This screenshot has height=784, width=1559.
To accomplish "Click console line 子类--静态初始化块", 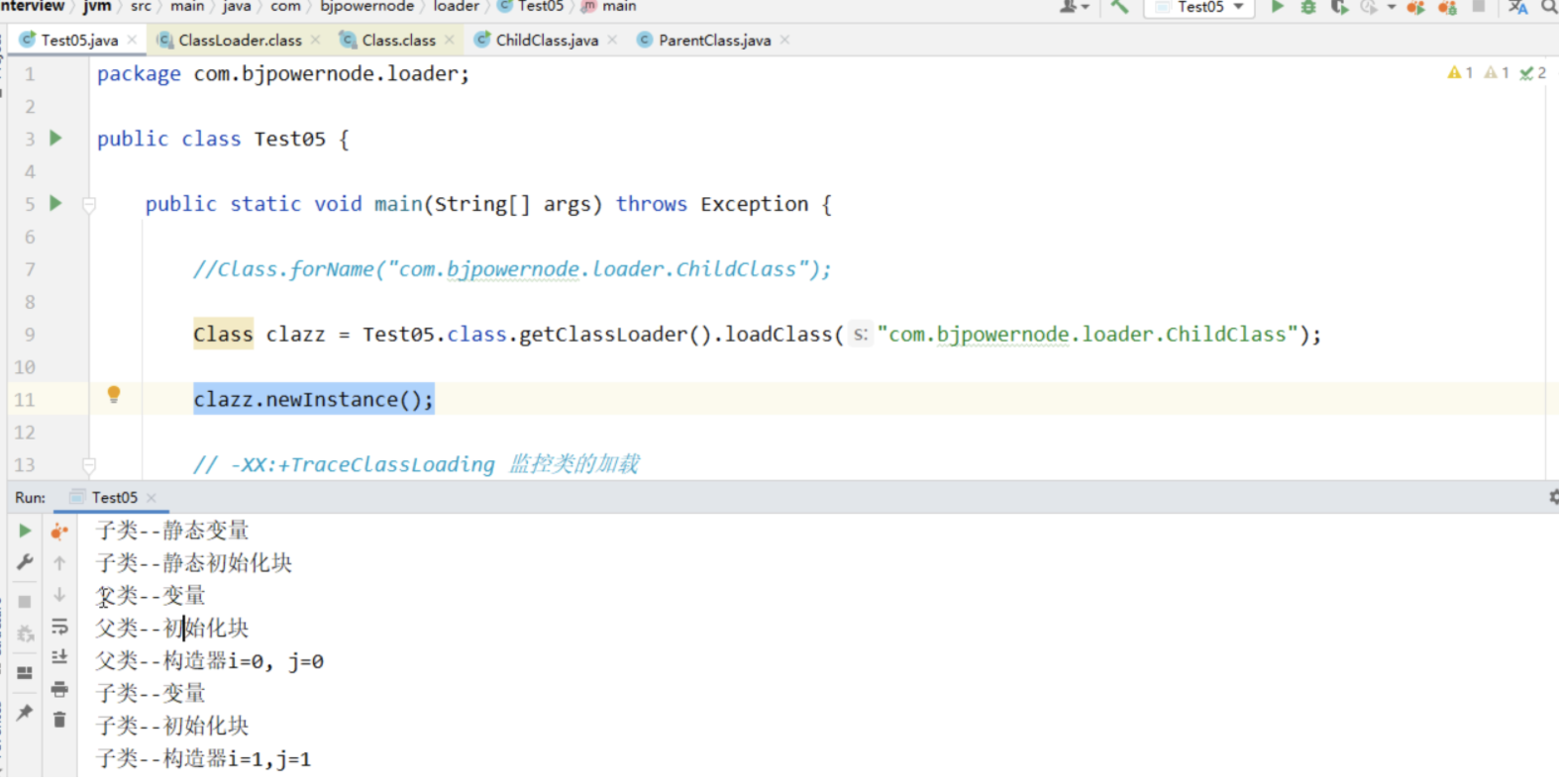I will click(x=193, y=563).
